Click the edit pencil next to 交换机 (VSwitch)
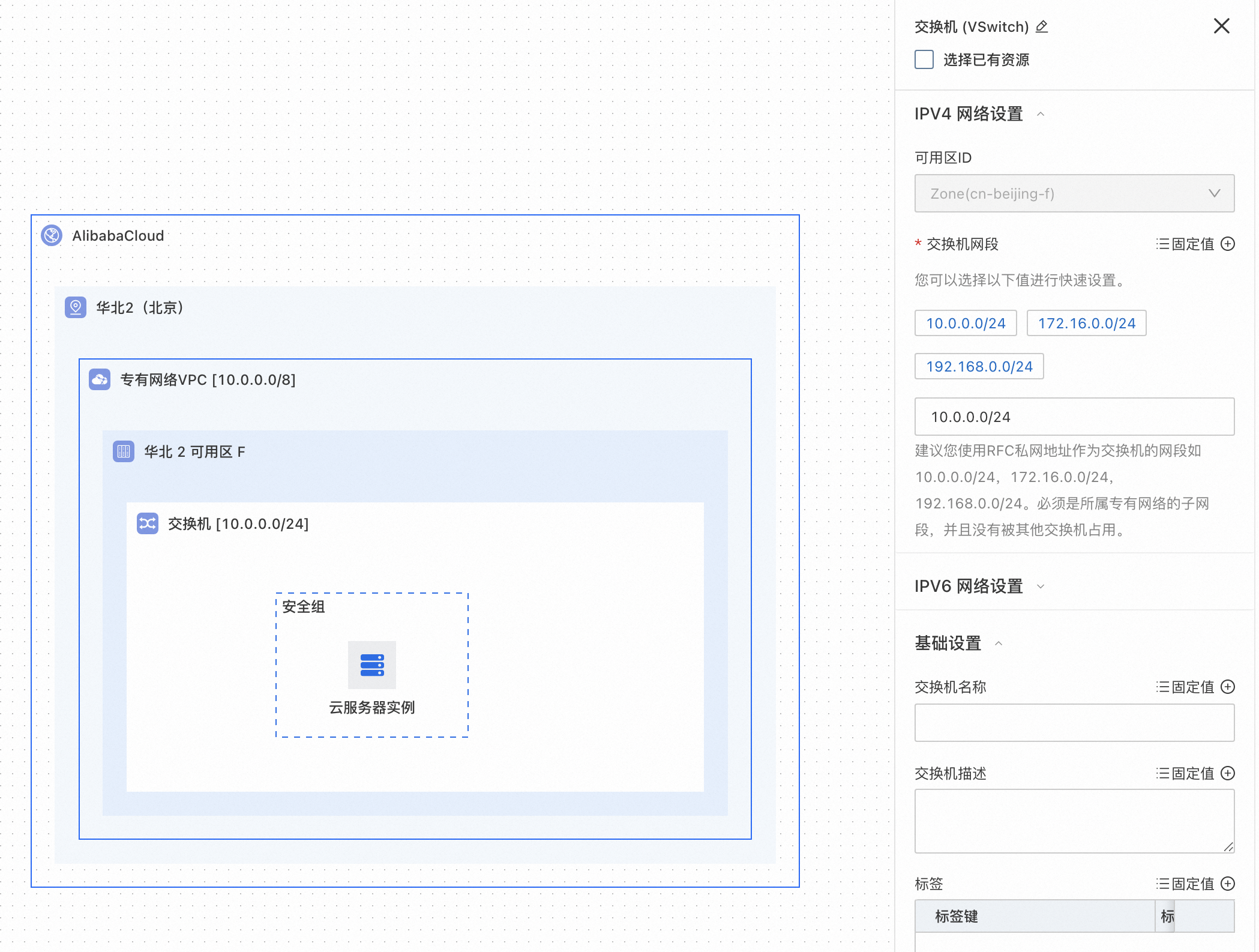Screen dimensions: 1259x952 point(1042,26)
